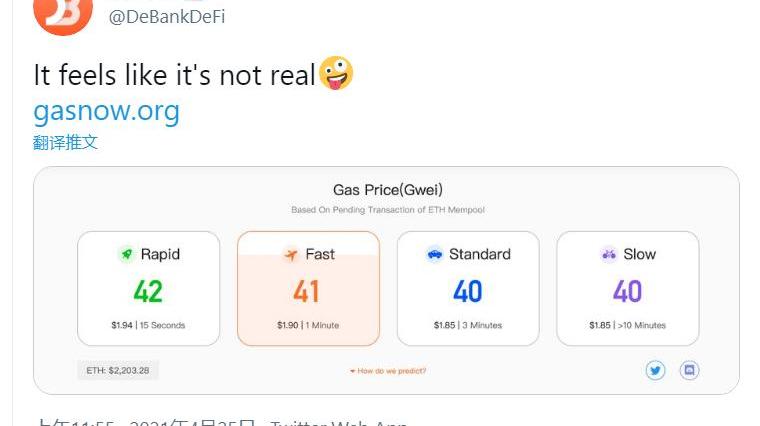Click the ETH: $2,203.28 price badge

pyautogui.click(x=118, y=370)
